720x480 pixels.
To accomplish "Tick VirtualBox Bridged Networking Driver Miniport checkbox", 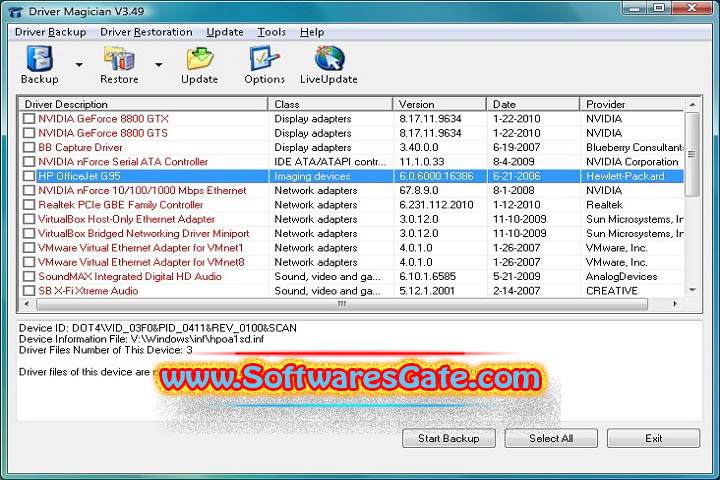I will pos(29,233).
